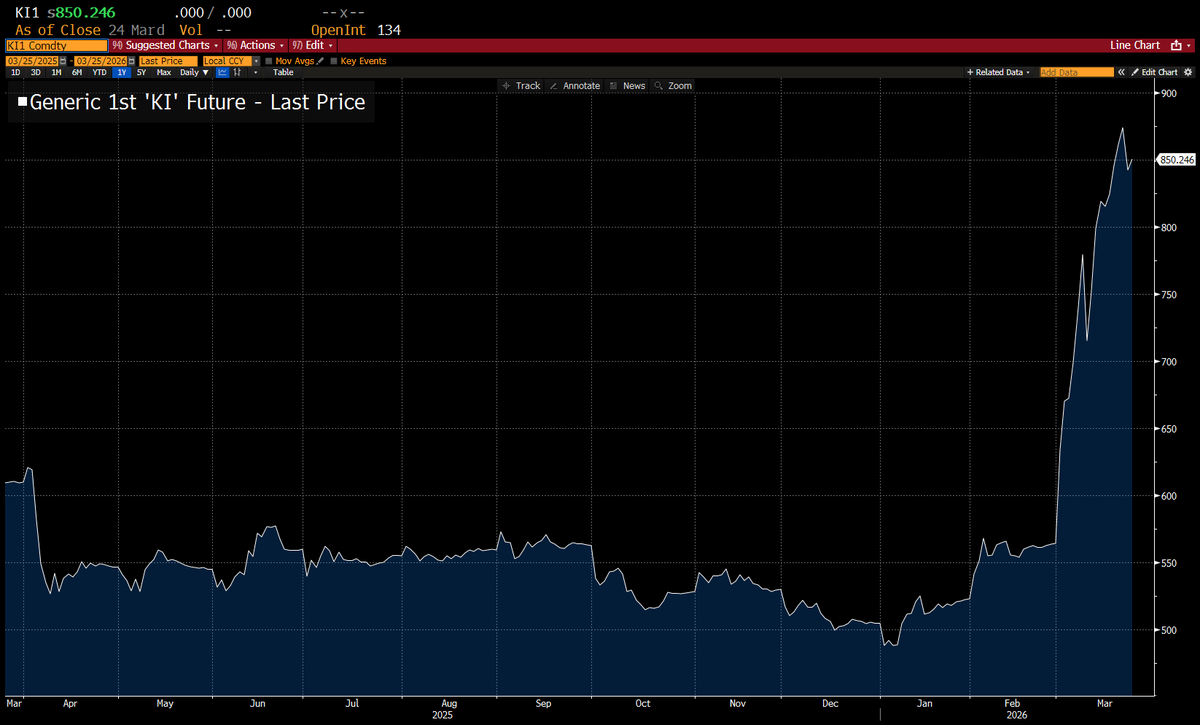This screenshot has height=725, width=1200.
Task: Click the Line Chart title label
Action: (x=1135, y=45)
